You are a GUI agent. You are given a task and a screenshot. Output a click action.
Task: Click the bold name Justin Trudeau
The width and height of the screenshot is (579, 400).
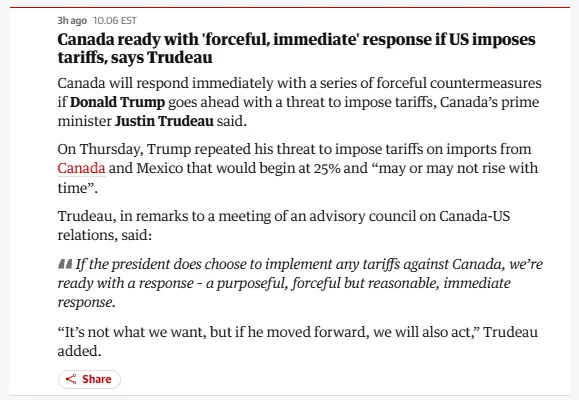click(x=164, y=122)
